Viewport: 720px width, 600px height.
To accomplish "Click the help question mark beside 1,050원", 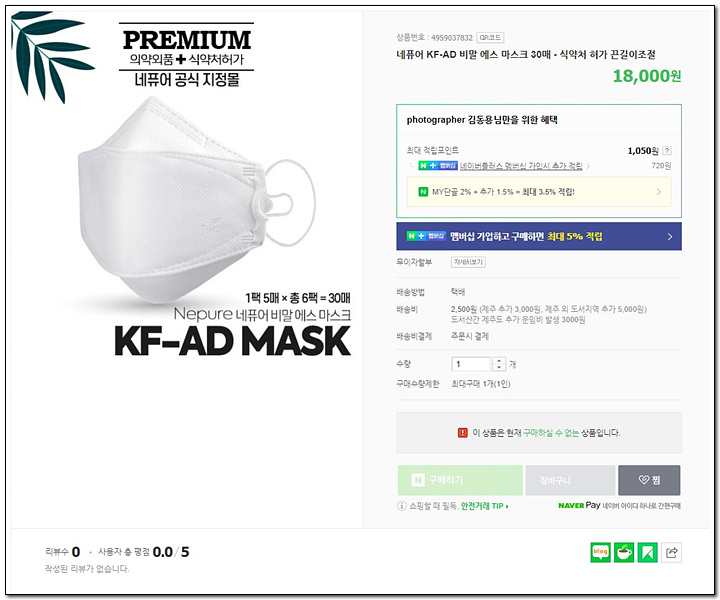I will [667, 151].
